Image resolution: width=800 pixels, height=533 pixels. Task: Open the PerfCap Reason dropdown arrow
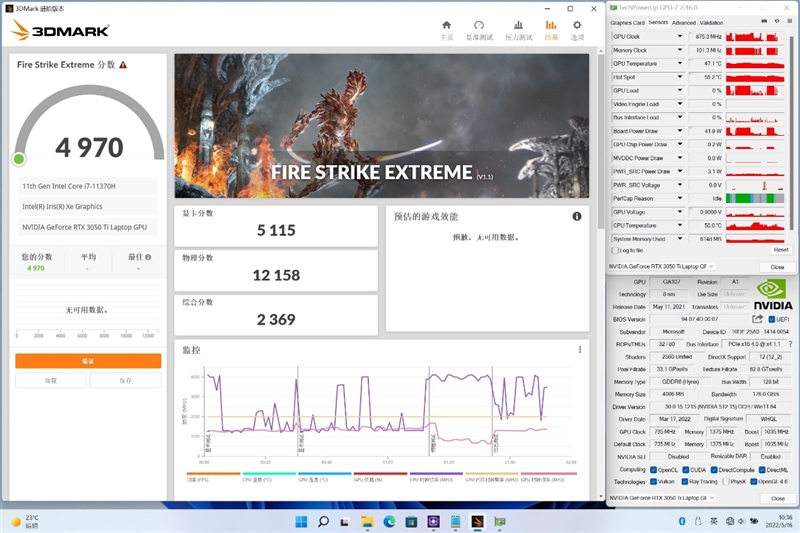point(680,198)
